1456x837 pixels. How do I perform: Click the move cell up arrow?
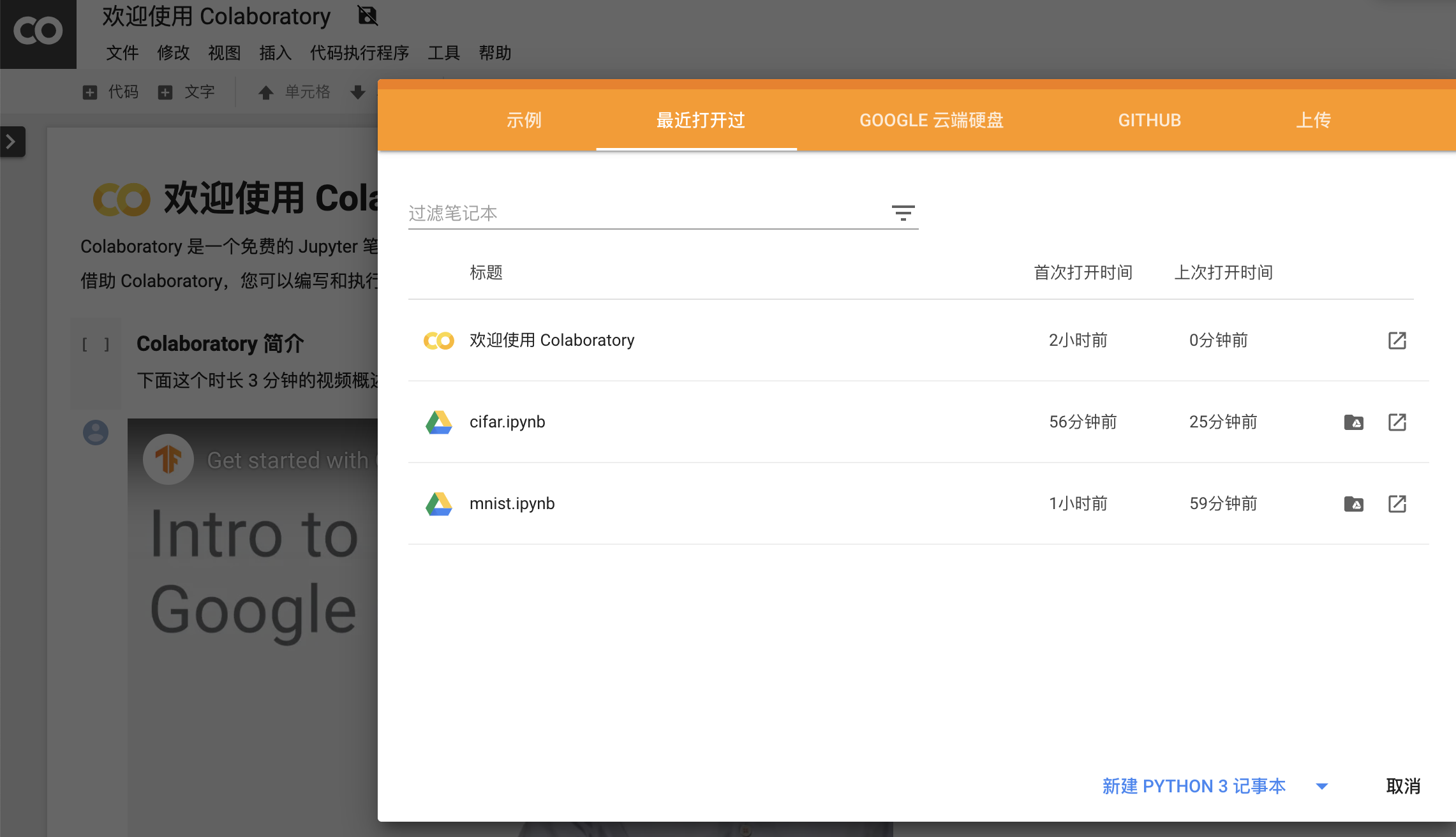pos(265,91)
